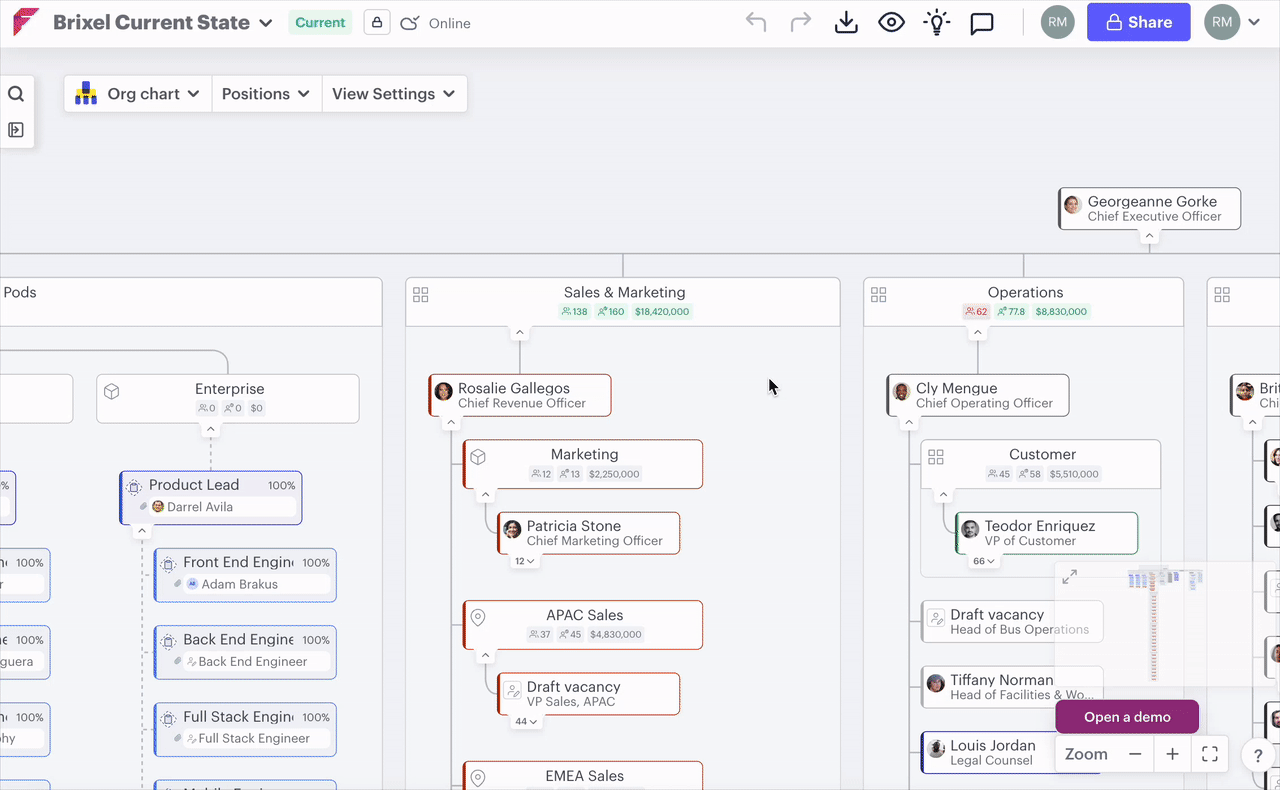Toggle the lock icon beside Current badge
This screenshot has width=1280, height=790.
[x=377, y=22]
